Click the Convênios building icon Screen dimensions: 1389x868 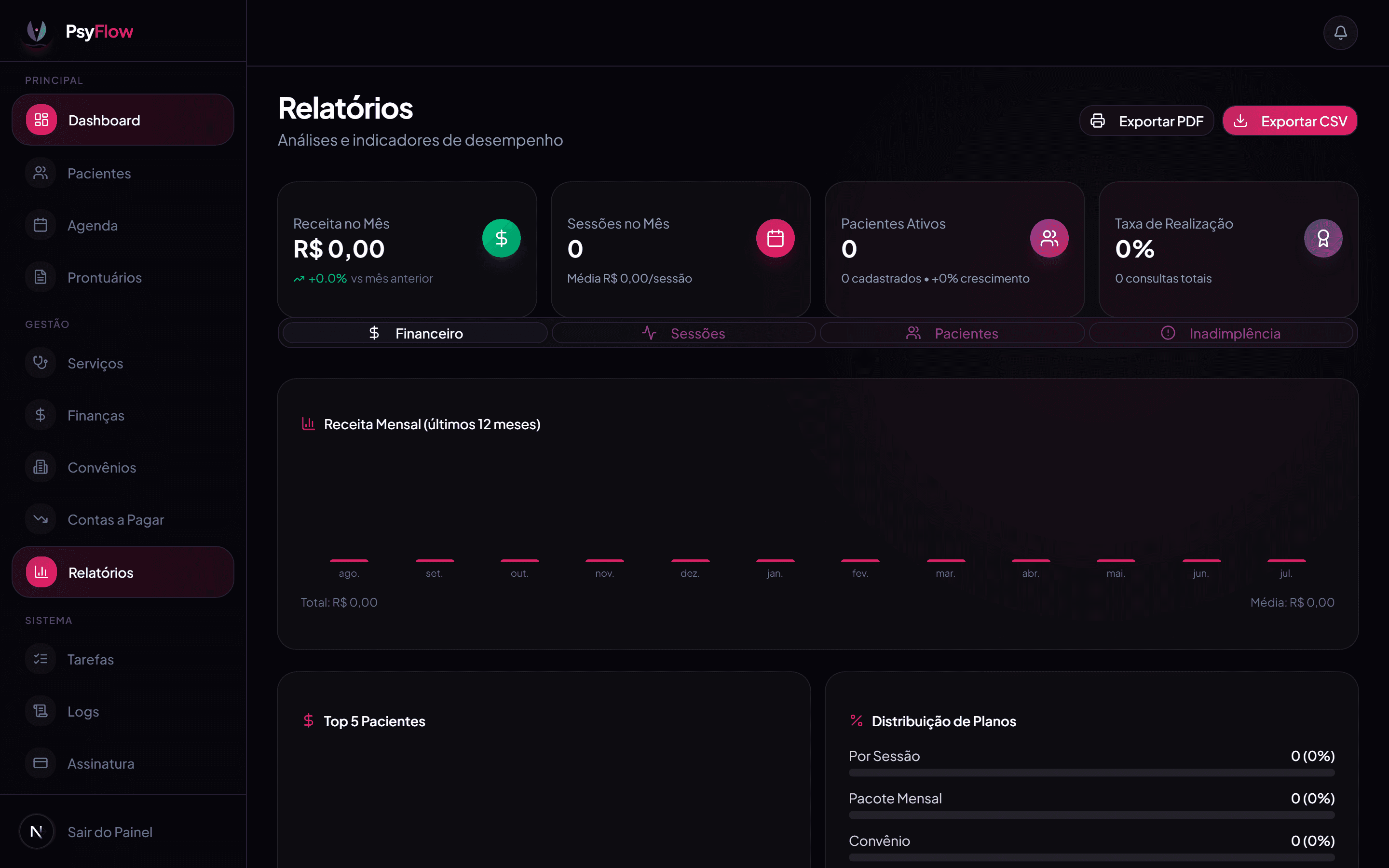coord(40,467)
